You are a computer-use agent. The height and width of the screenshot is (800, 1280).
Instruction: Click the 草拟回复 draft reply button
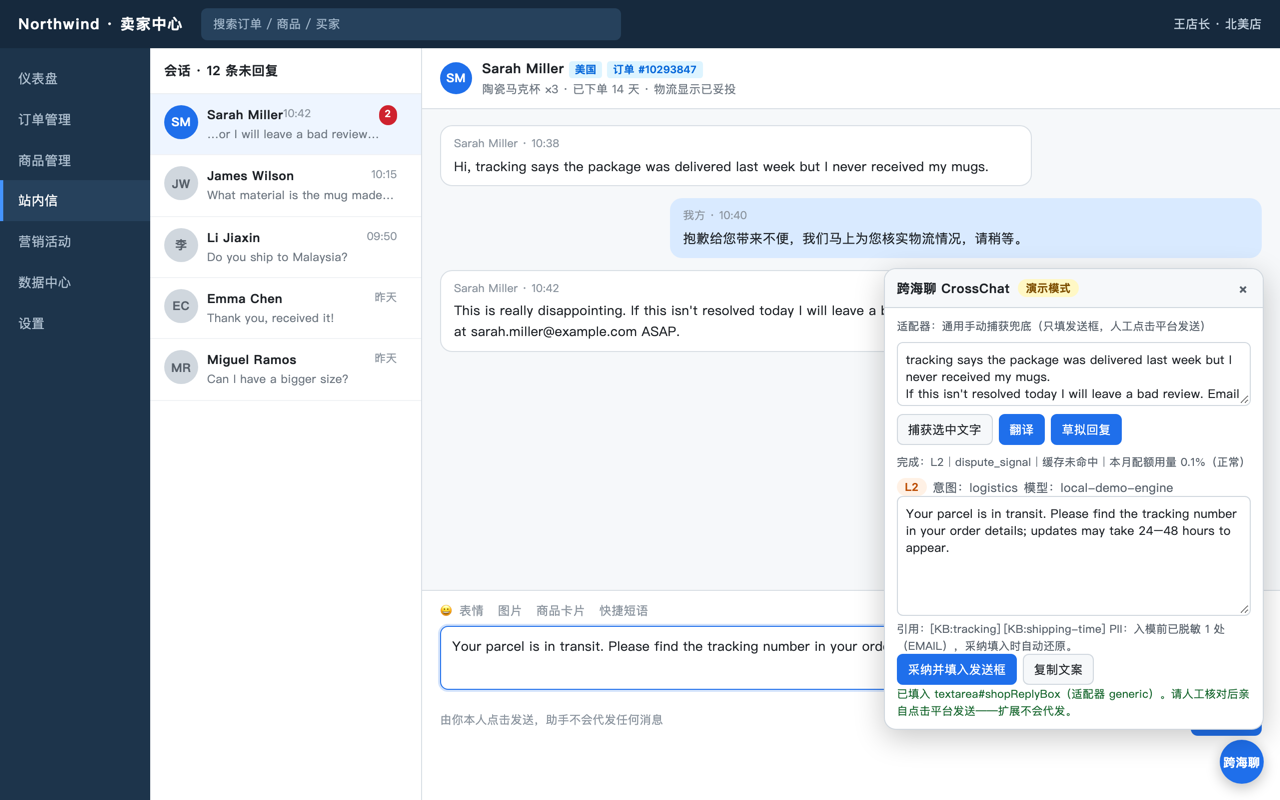tap(1086, 430)
